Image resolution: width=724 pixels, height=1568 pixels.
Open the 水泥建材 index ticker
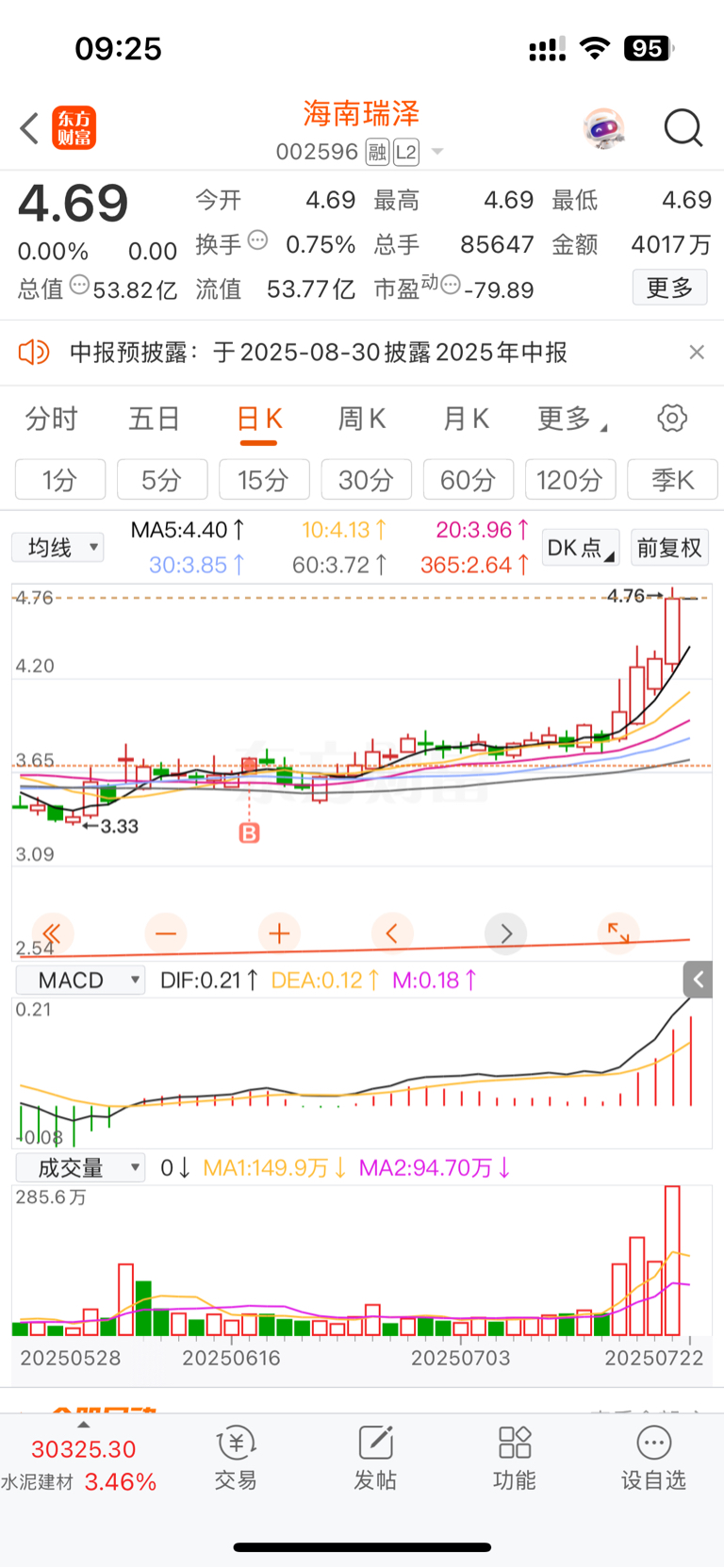pyautogui.click(x=79, y=1465)
